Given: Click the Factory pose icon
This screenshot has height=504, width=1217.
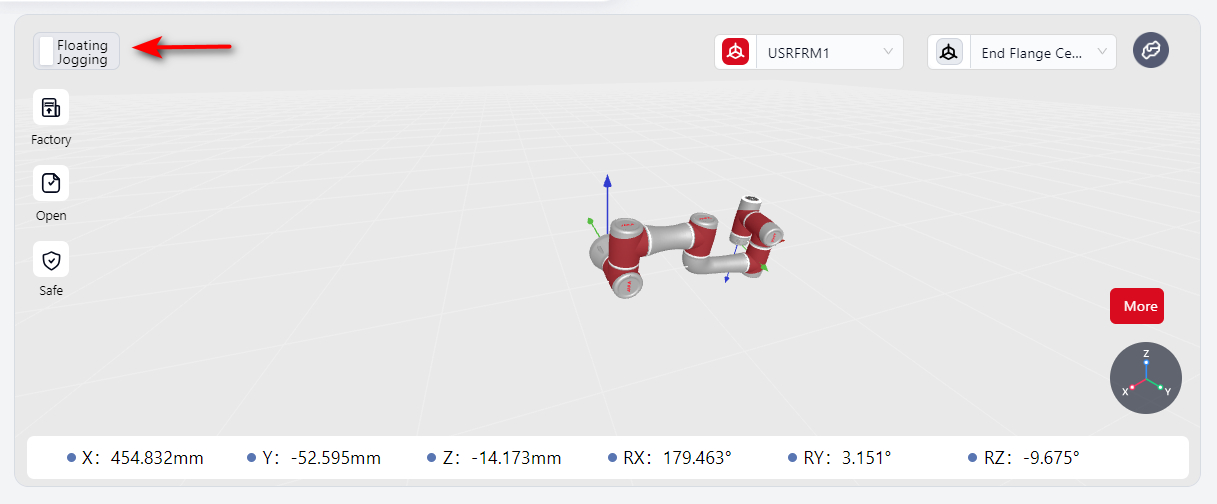Looking at the screenshot, I should 51,108.
